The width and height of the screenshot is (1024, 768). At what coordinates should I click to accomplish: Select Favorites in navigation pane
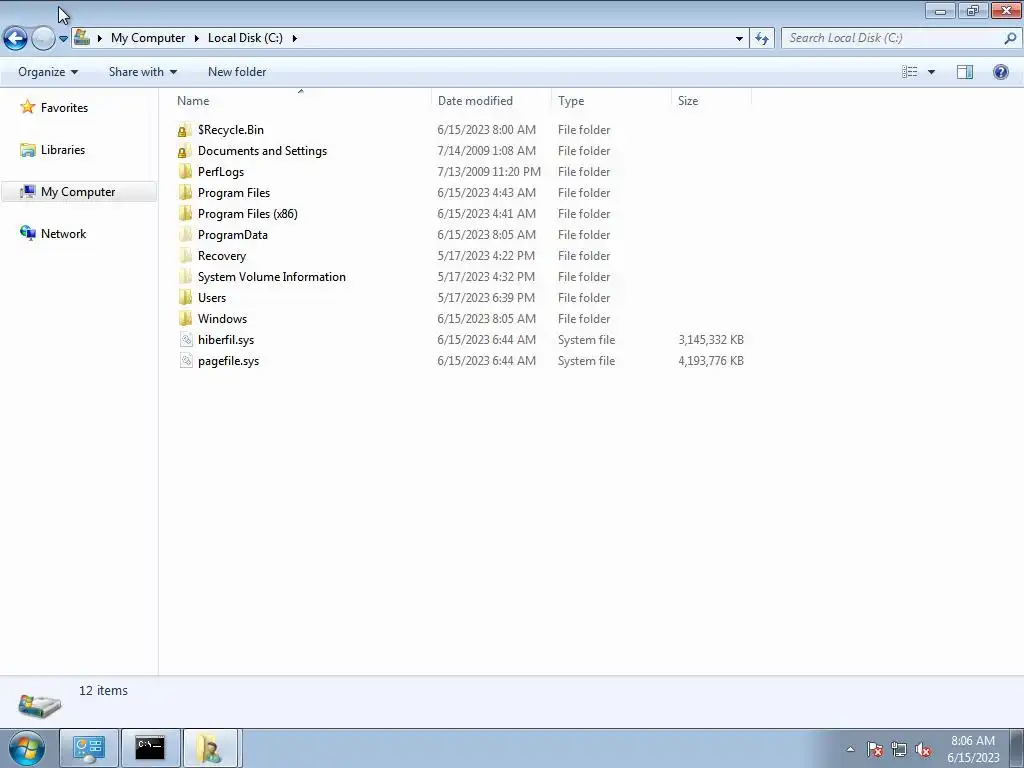click(64, 108)
